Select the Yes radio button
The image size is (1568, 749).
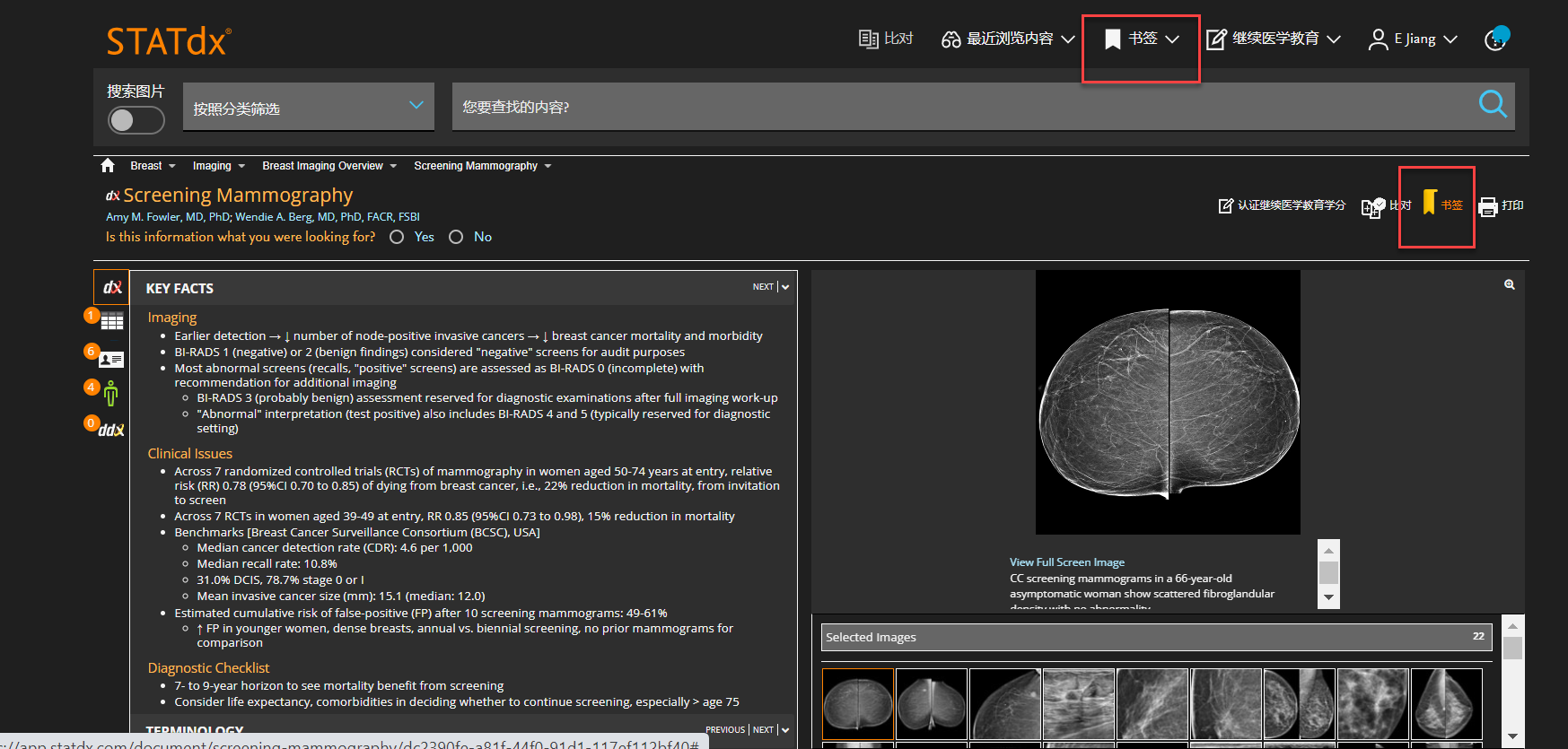[x=397, y=237]
